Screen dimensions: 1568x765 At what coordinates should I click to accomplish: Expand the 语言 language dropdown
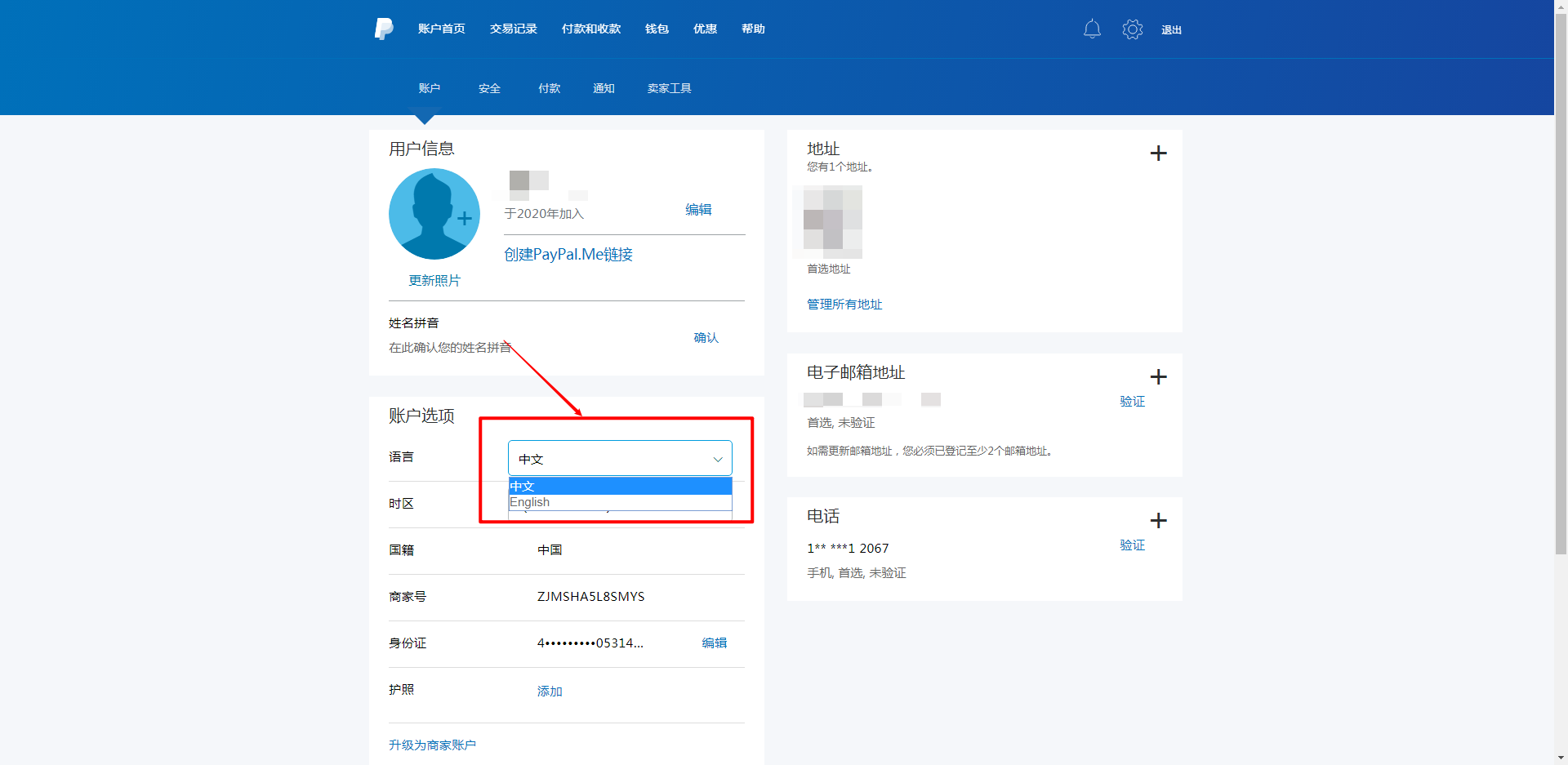(620, 459)
